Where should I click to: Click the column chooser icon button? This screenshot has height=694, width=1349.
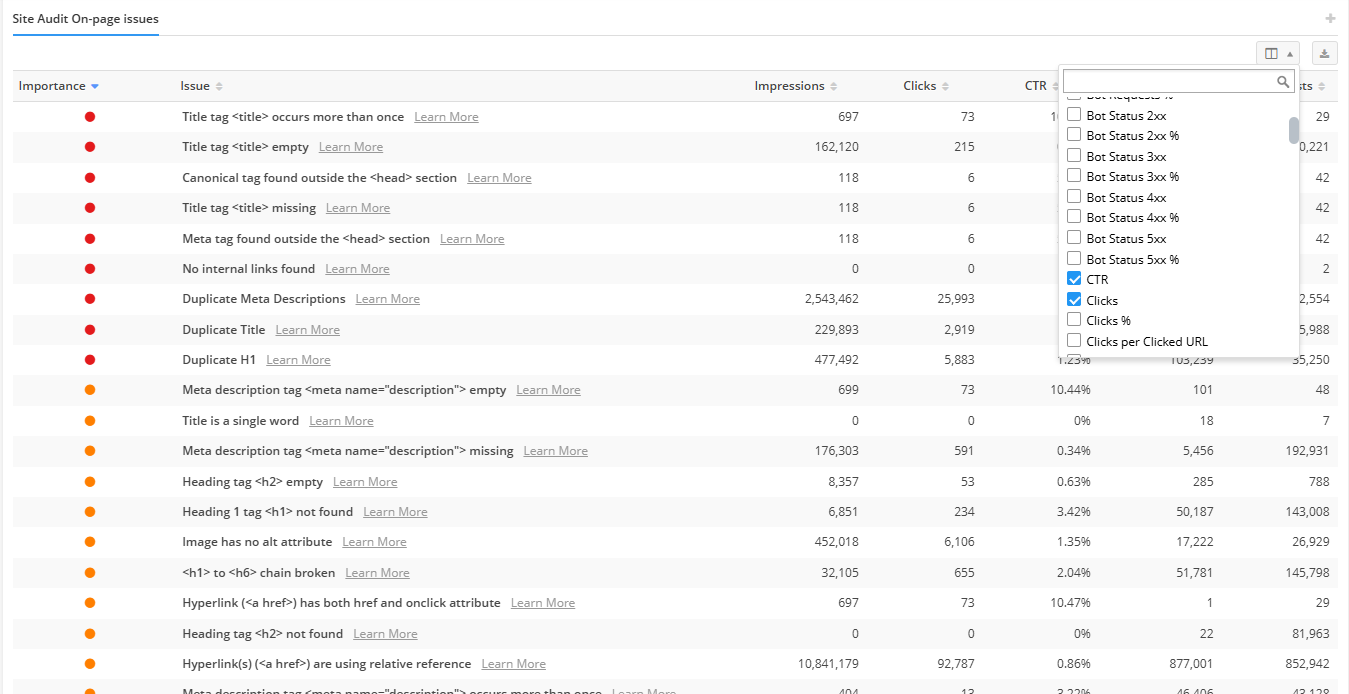click(1271, 54)
